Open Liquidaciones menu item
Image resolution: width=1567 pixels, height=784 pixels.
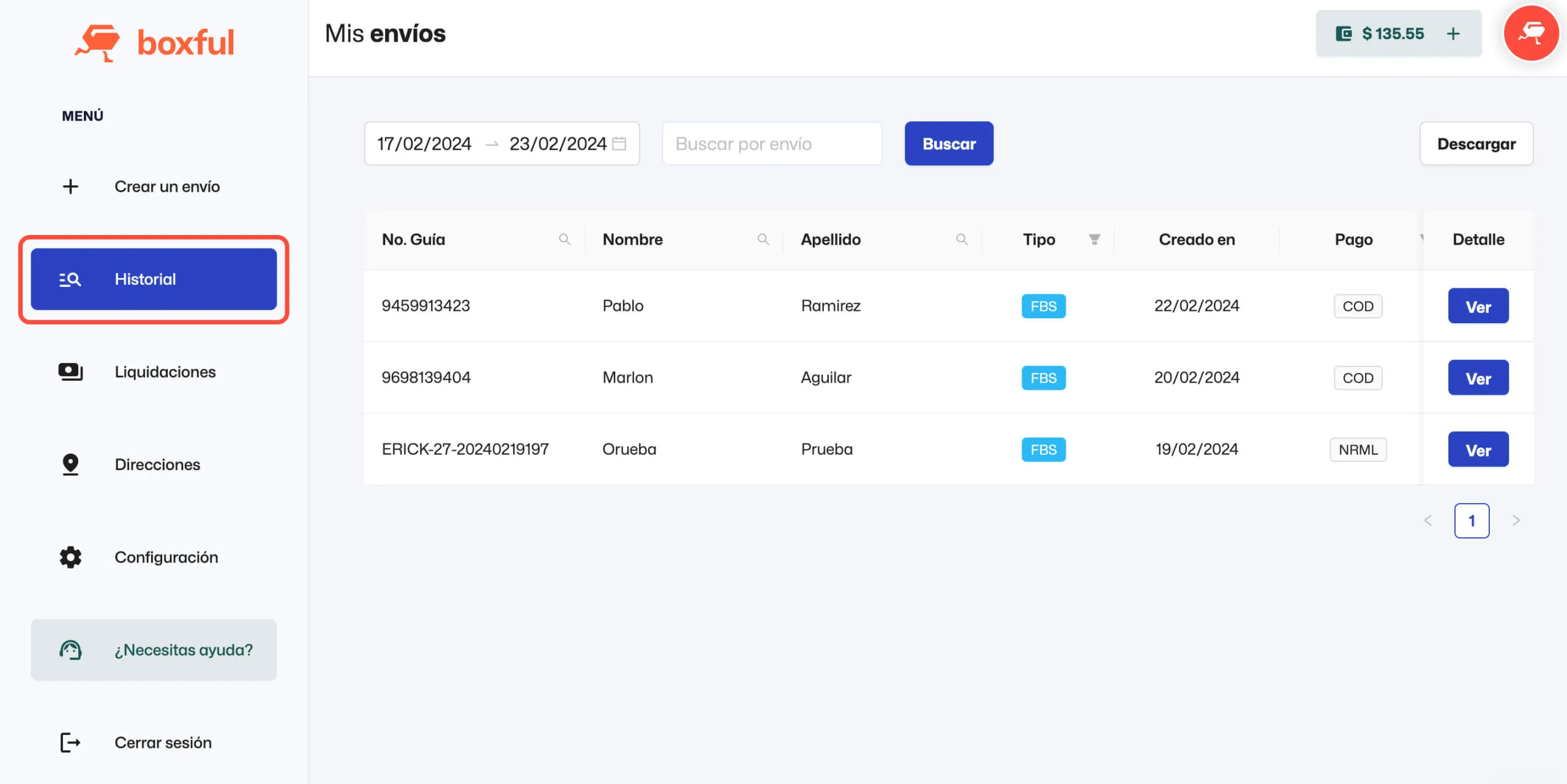click(165, 372)
